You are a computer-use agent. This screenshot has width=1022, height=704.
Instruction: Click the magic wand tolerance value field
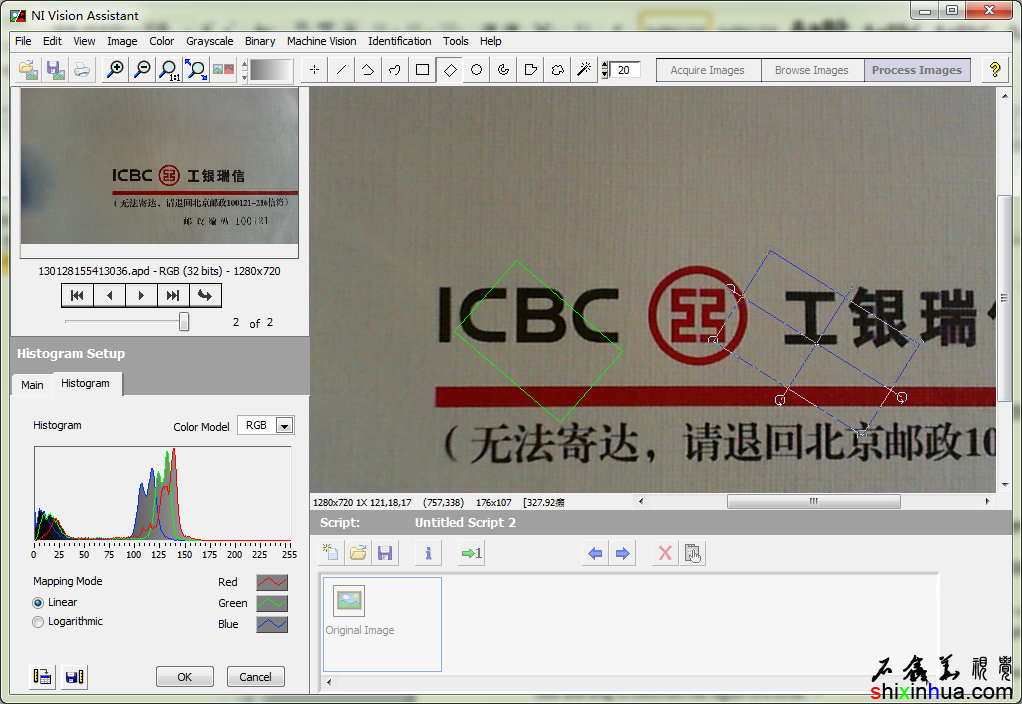(x=625, y=70)
